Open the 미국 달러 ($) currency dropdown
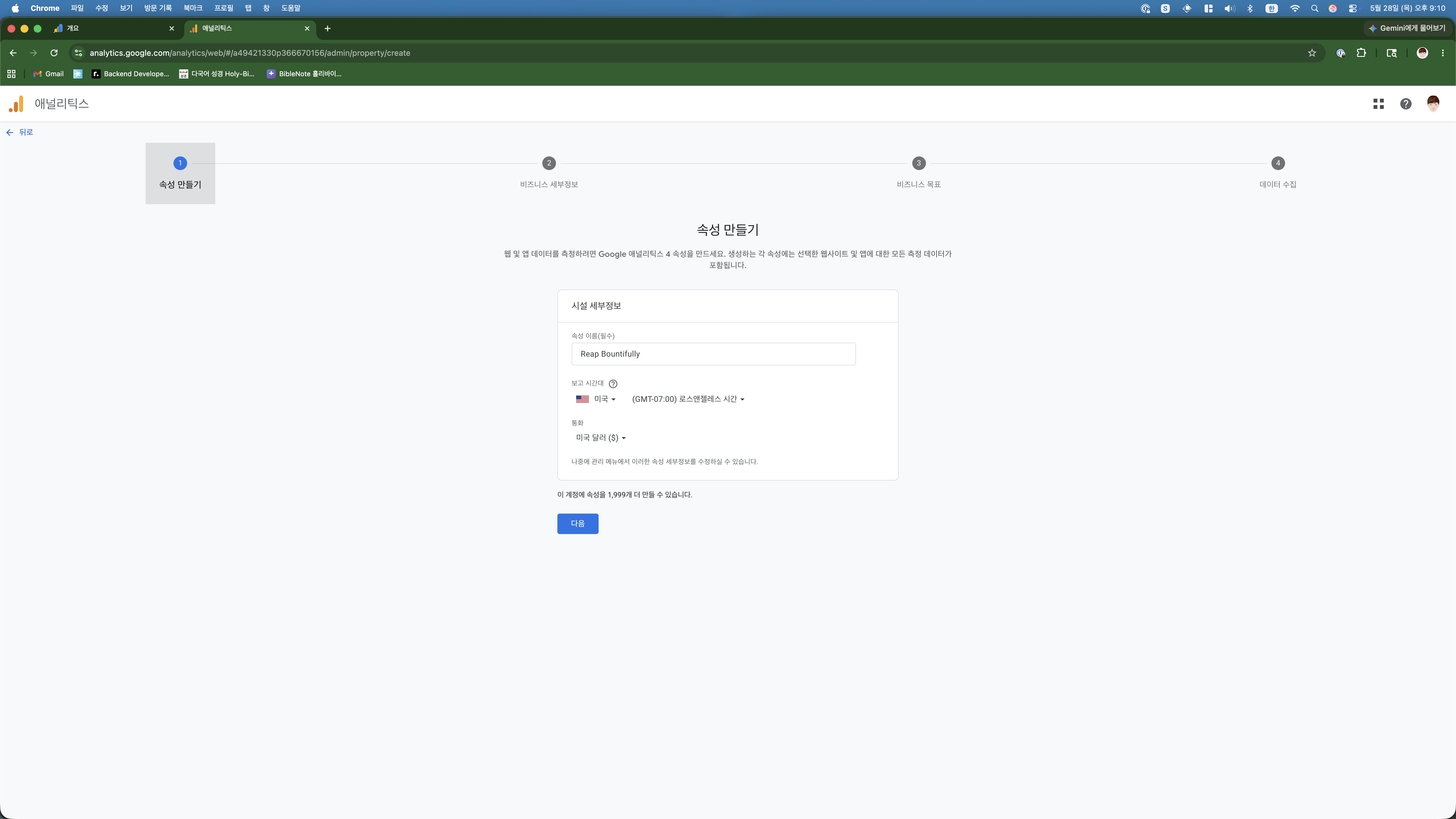The width and height of the screenshot is (1456, 819). point(601,438)
